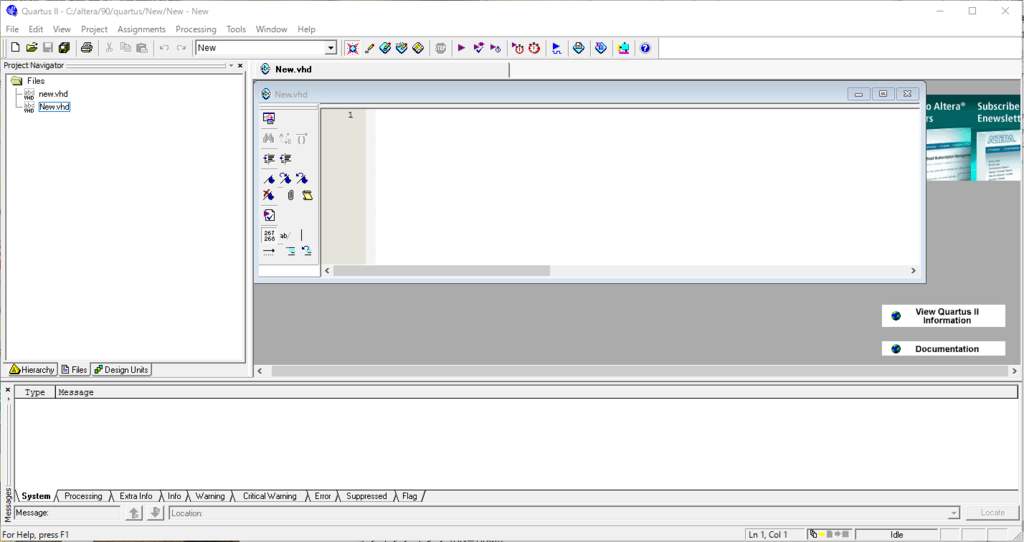Toggle line numbers 267/268 button

coord(269,235)
